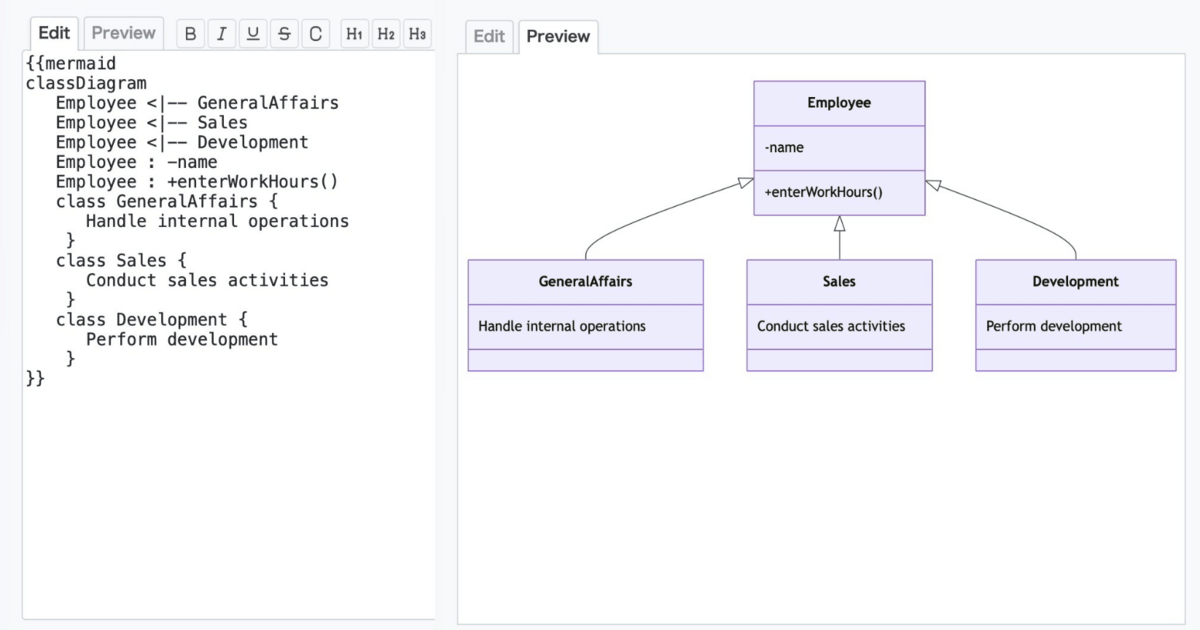The height and width of the screenshot is (630, 1200).
Task: Toggle bold formatting in the editor toolbar
Action: (x=189, y=33)
